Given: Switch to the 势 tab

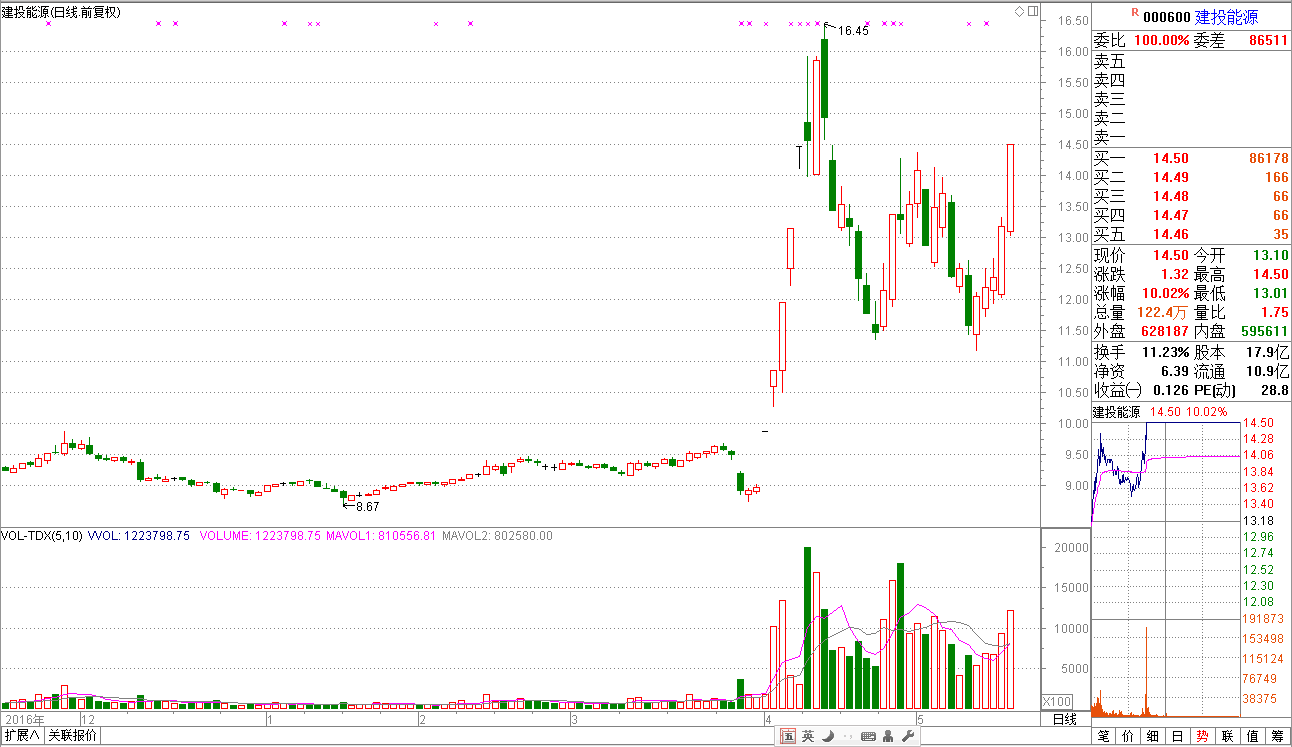Looking at the screenshot, I should (x=1203, y=737).
